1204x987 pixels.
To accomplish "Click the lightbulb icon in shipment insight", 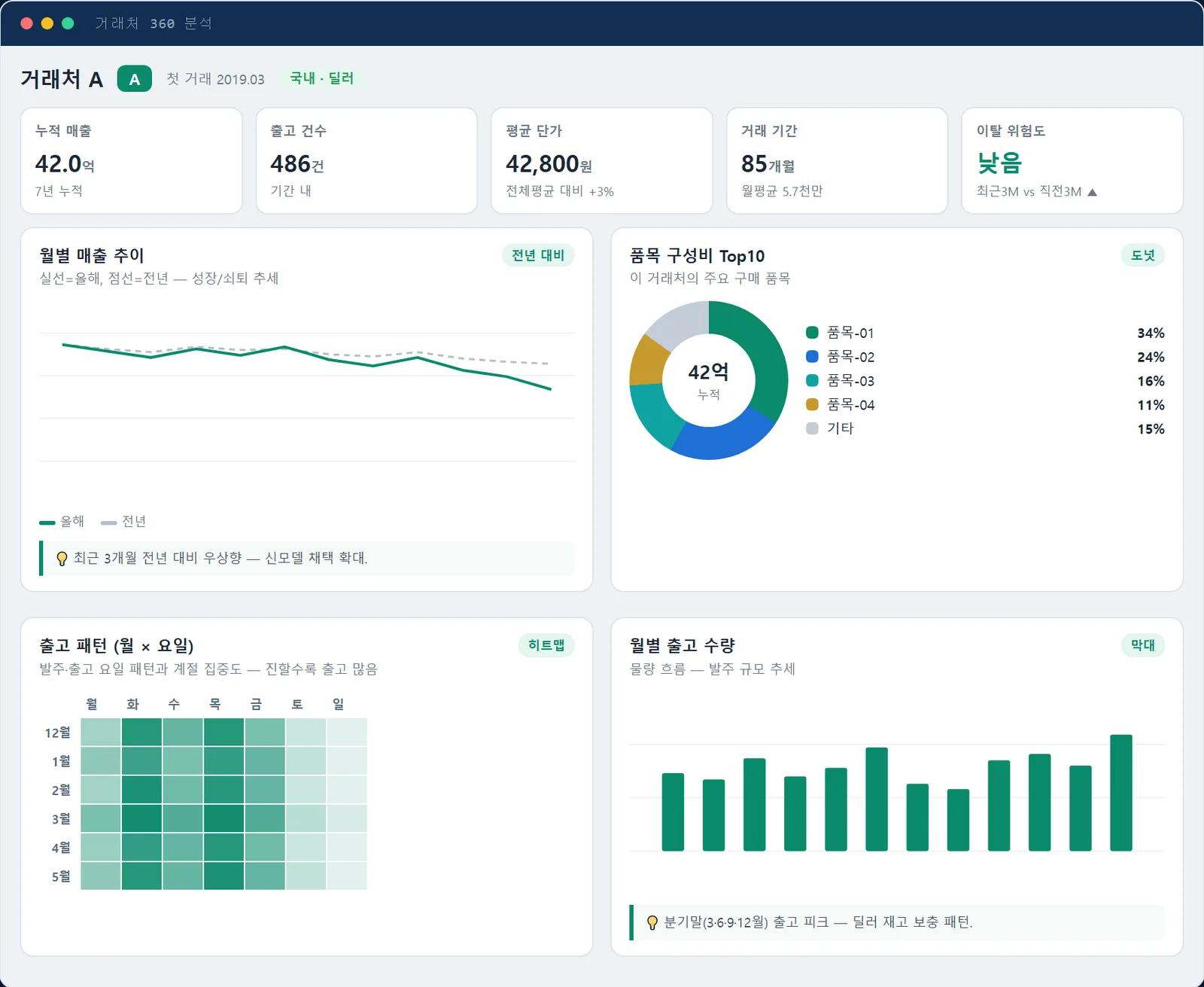I will click(x=652, y=923).
